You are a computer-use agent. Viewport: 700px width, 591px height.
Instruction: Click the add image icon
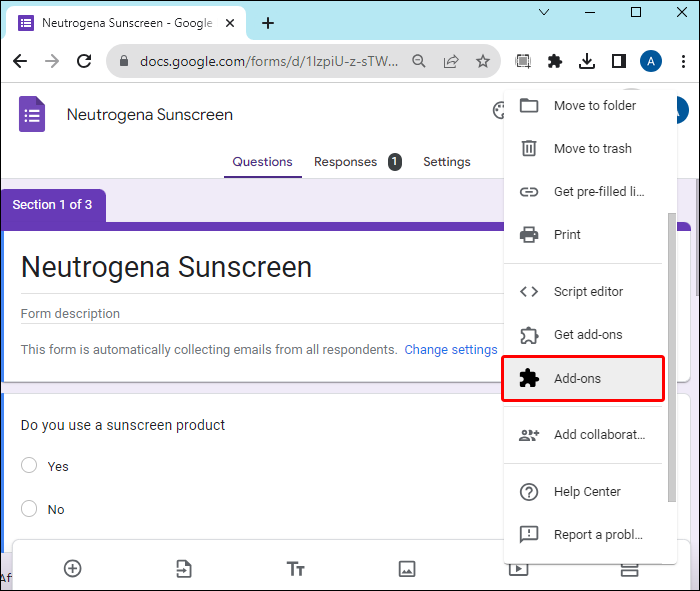407,568
